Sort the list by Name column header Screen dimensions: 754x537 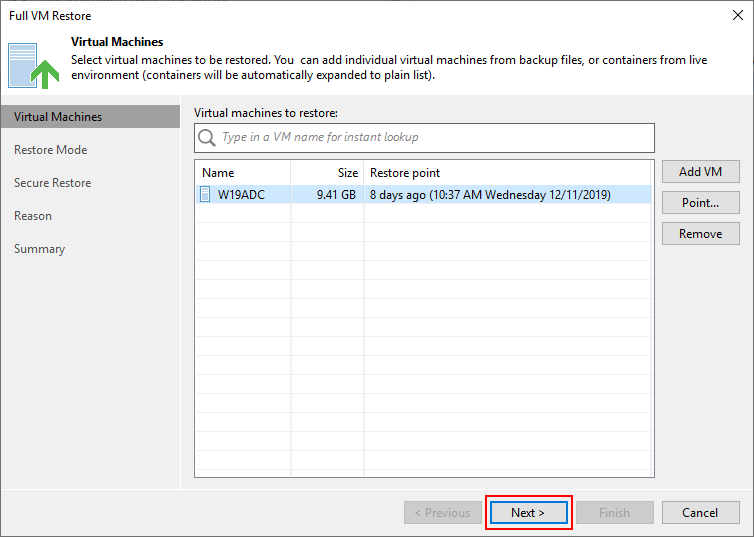click(243, 173)
